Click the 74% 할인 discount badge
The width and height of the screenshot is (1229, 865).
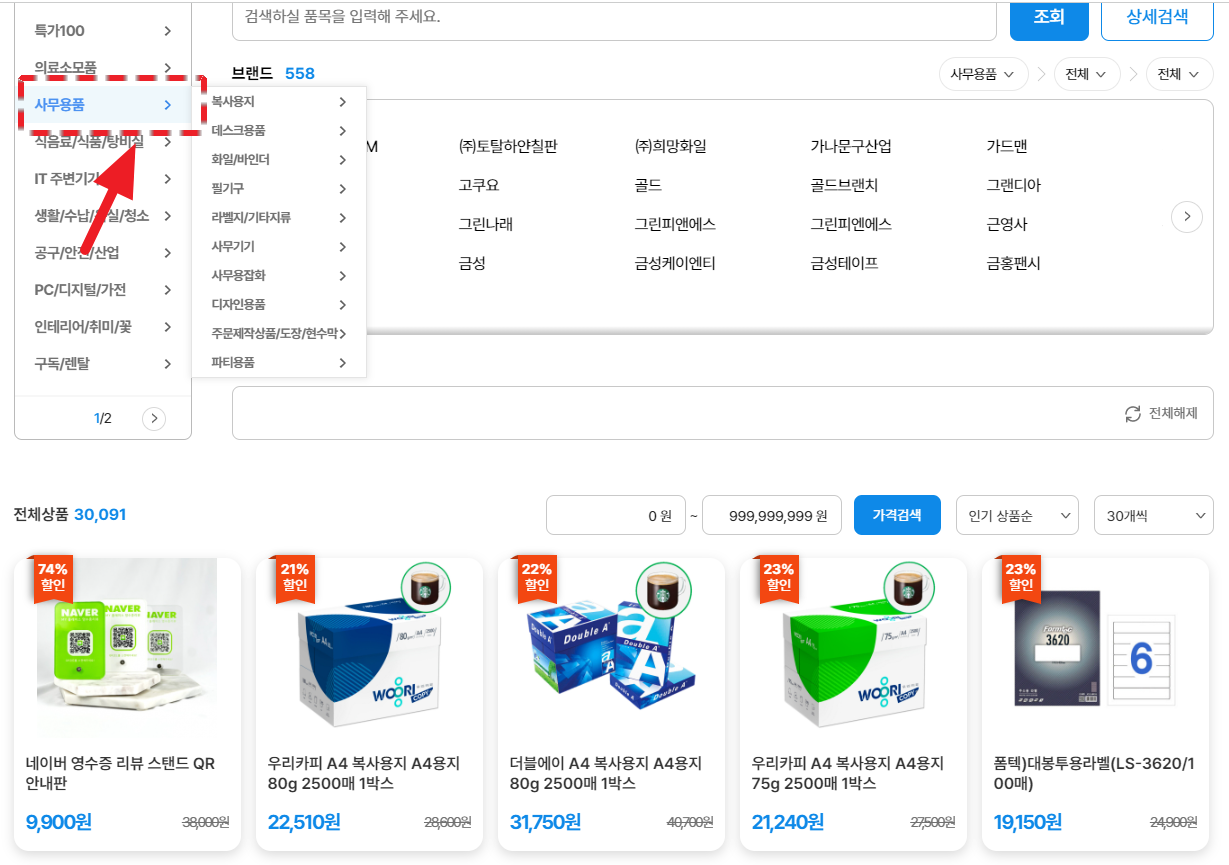[52, 578]
